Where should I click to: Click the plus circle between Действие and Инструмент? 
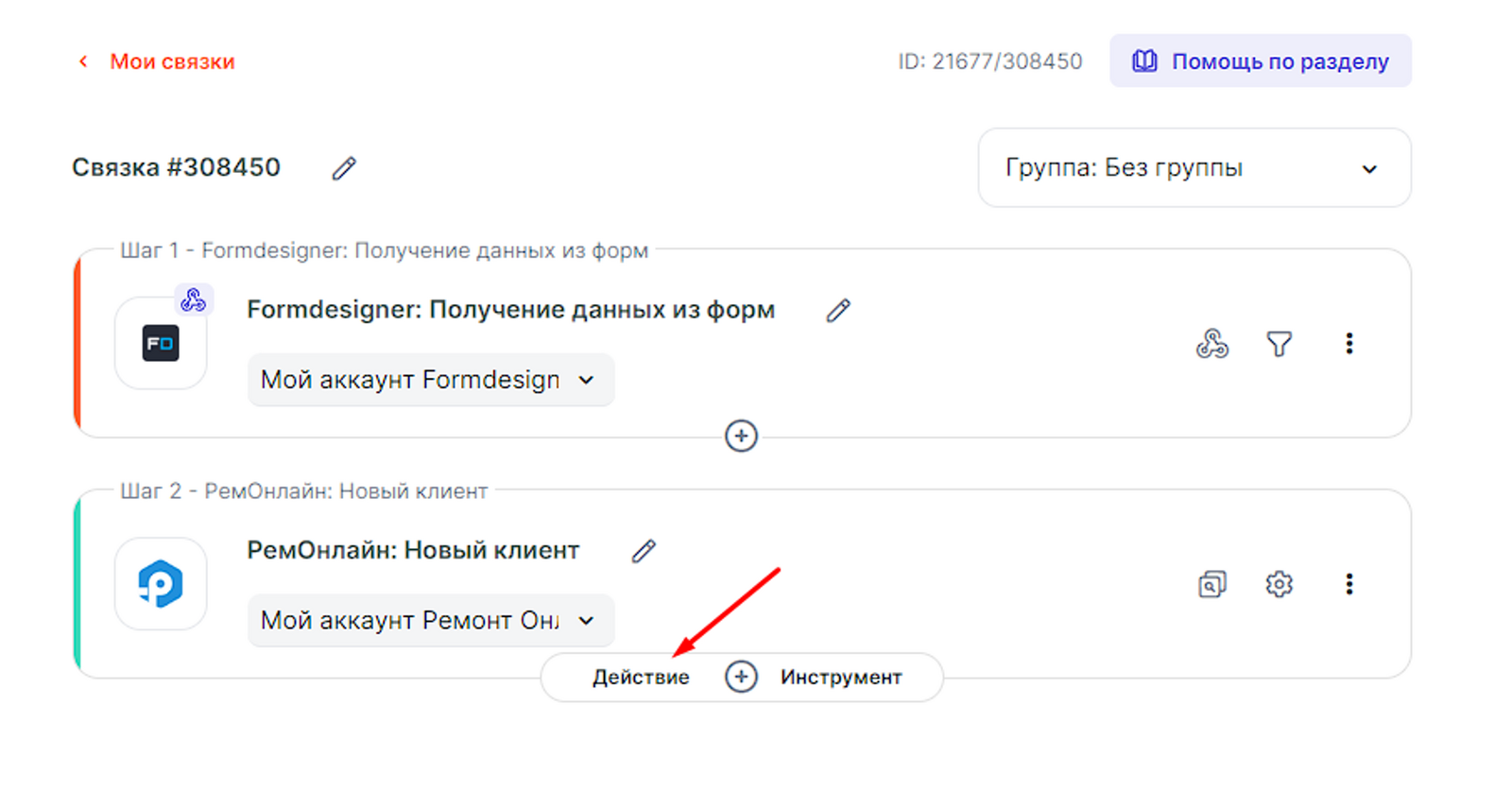click(741, 677)
